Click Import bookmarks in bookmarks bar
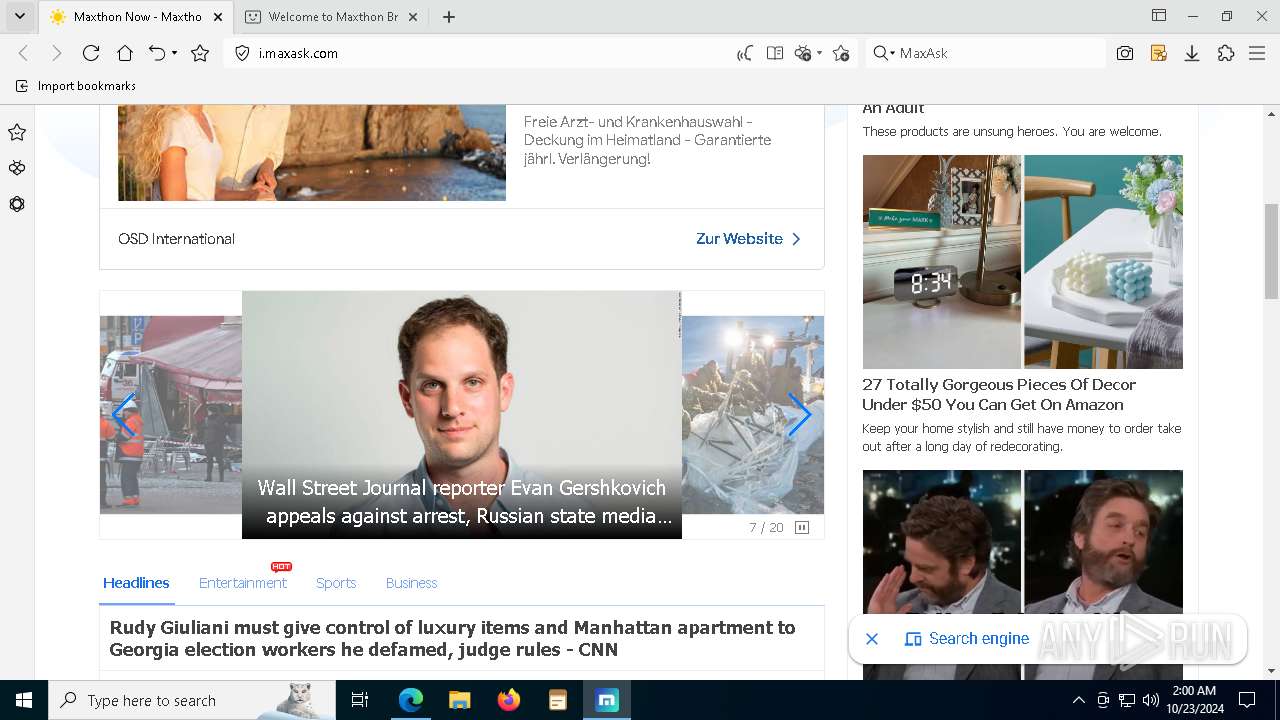The width and height of the screenshot is (1280, 720). pos(75,86)
